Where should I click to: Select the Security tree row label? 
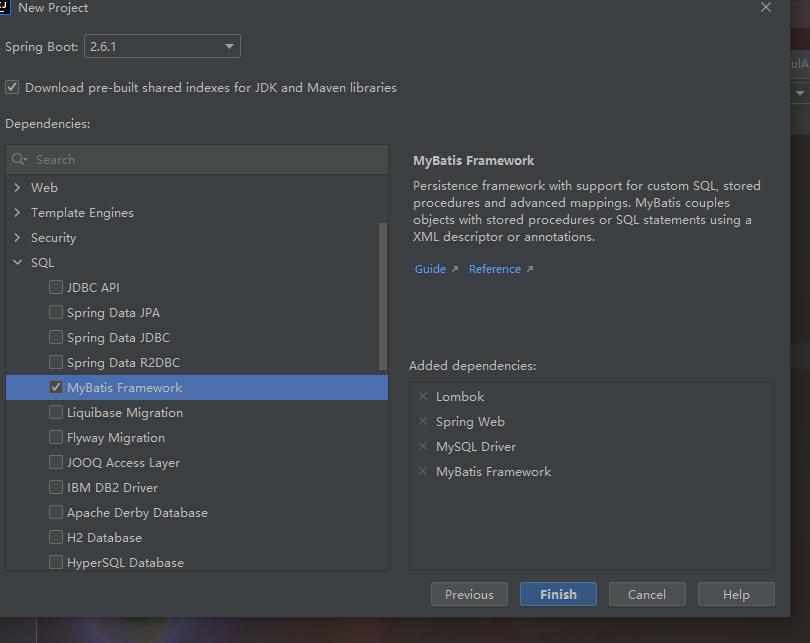pos(53,238)
